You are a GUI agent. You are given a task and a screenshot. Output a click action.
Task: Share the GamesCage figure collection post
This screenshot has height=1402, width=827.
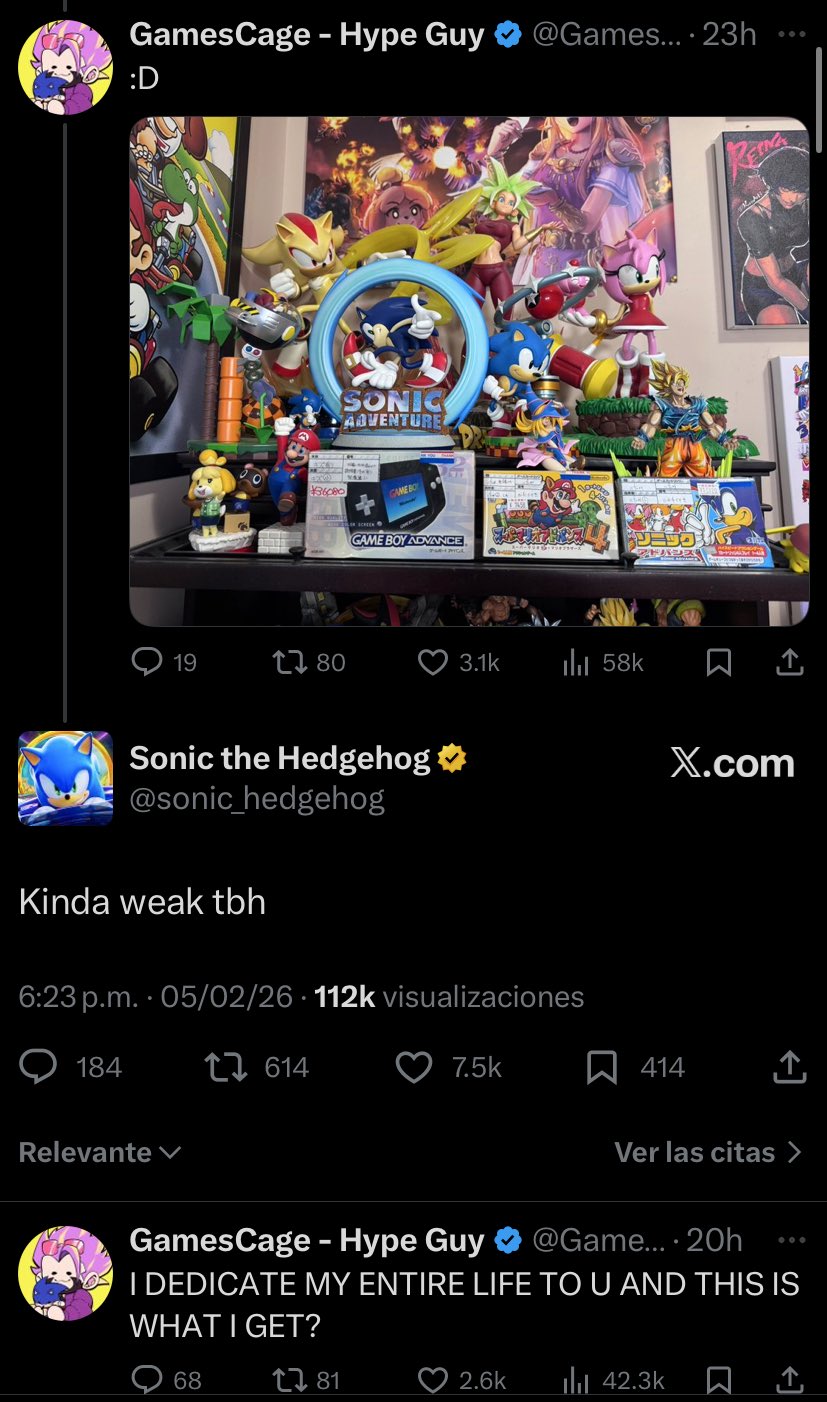click(x=789, y=662)
